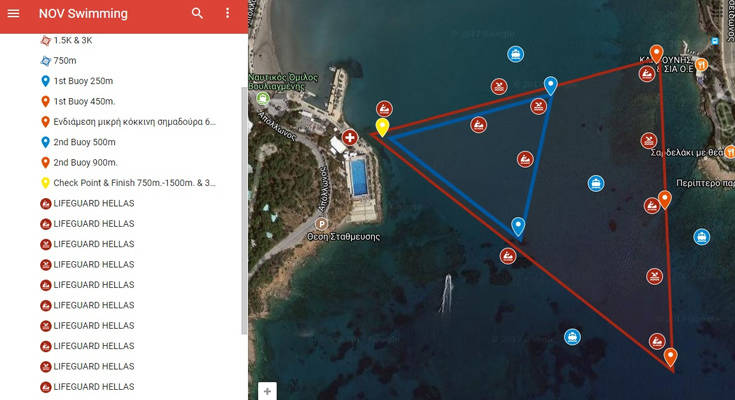Zoom in with the plus button
This screenshot has width=735, height=400.
(267, 391)
